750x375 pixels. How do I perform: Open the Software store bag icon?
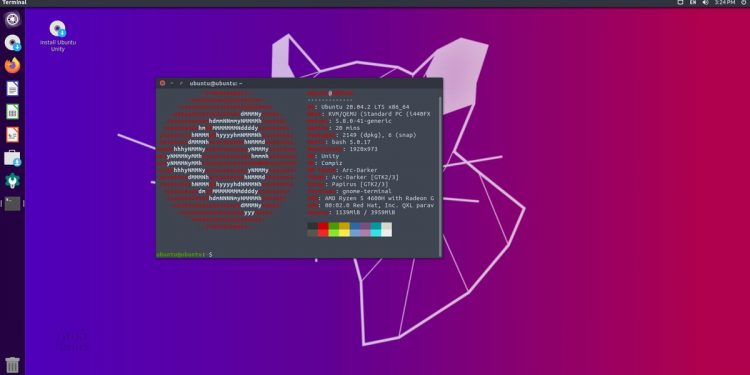point(12,158)
